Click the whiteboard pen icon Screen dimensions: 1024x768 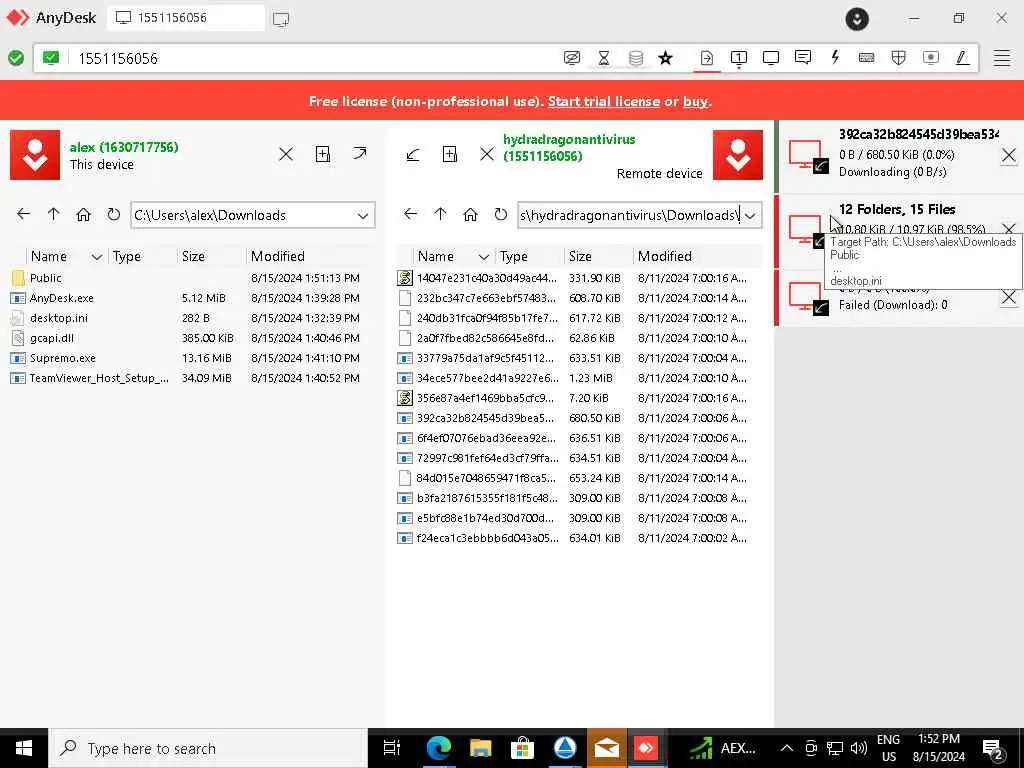click(962, 58)
